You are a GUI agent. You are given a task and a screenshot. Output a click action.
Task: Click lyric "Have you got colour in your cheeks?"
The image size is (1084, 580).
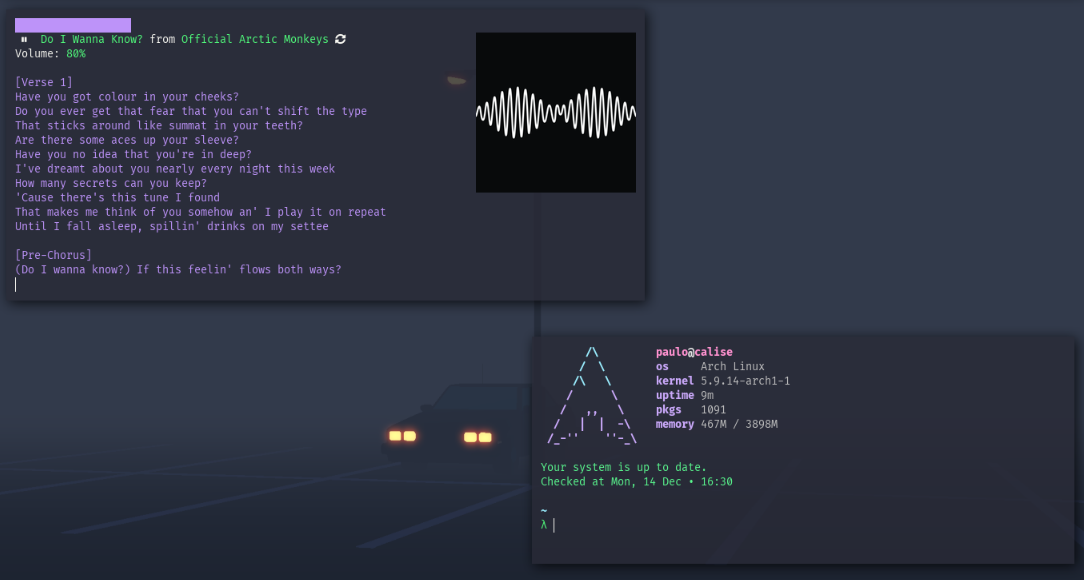click(x=127, y=97)
